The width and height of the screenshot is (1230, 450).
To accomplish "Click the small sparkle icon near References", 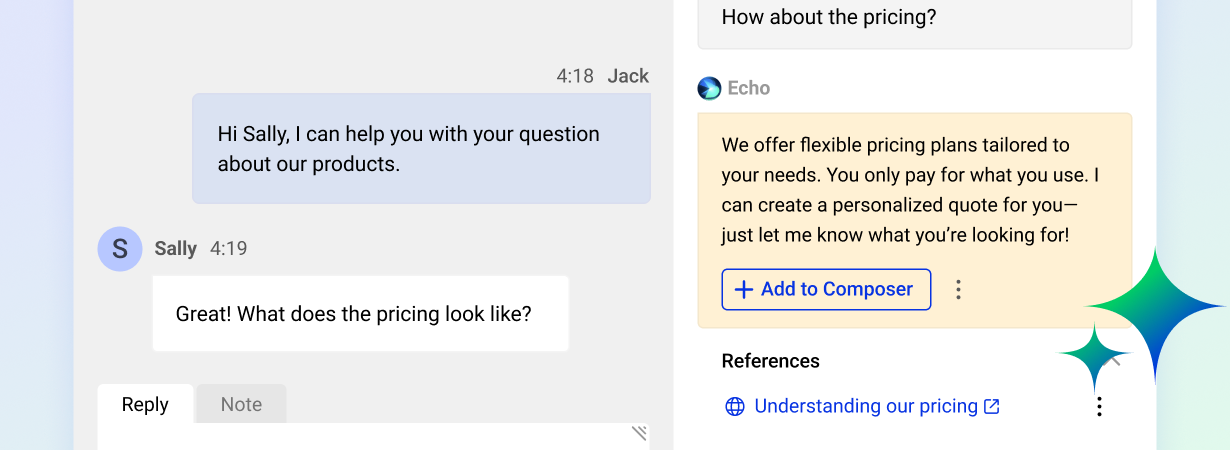I will tap(1094, 355).
